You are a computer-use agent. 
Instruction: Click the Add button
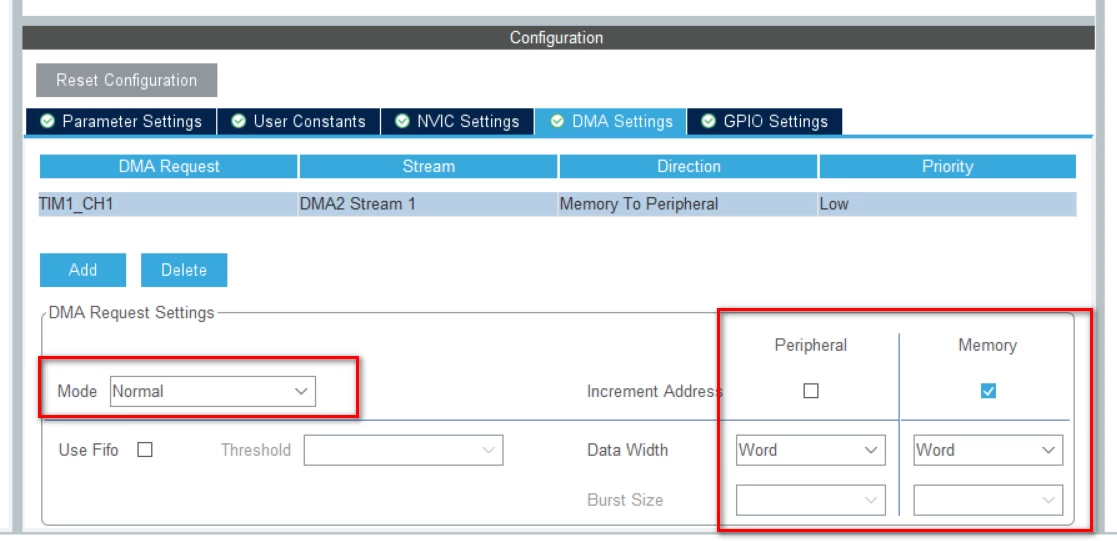[83, 270]
